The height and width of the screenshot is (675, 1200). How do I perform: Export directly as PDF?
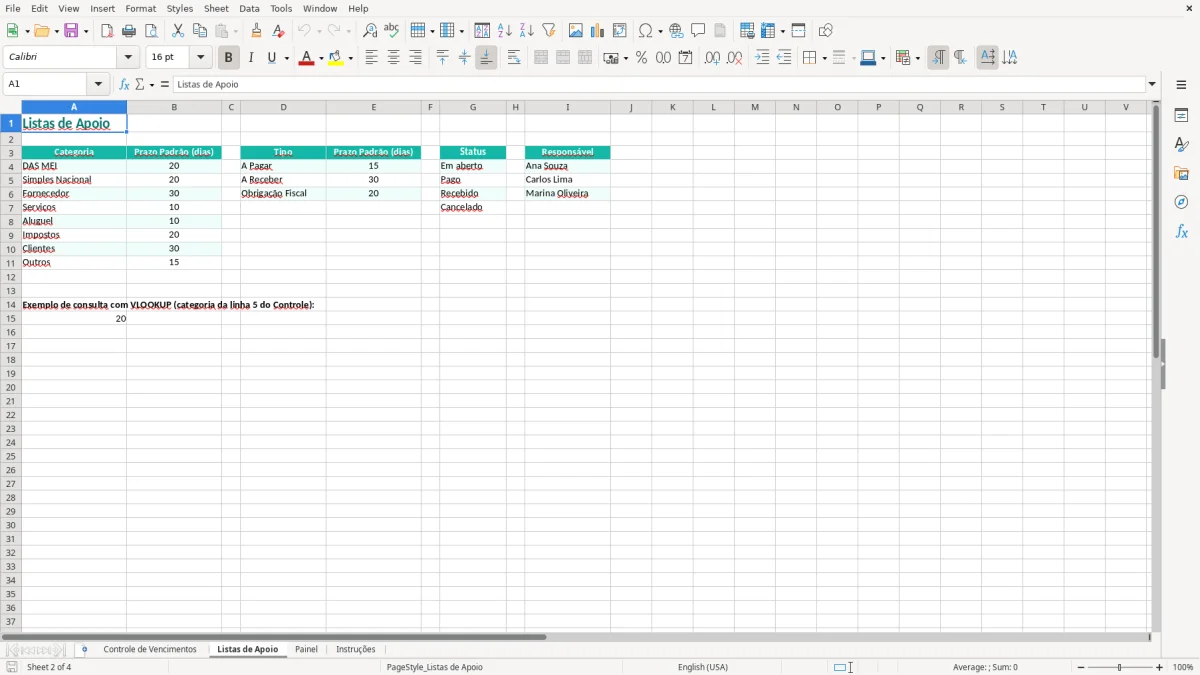click(107, 31)
